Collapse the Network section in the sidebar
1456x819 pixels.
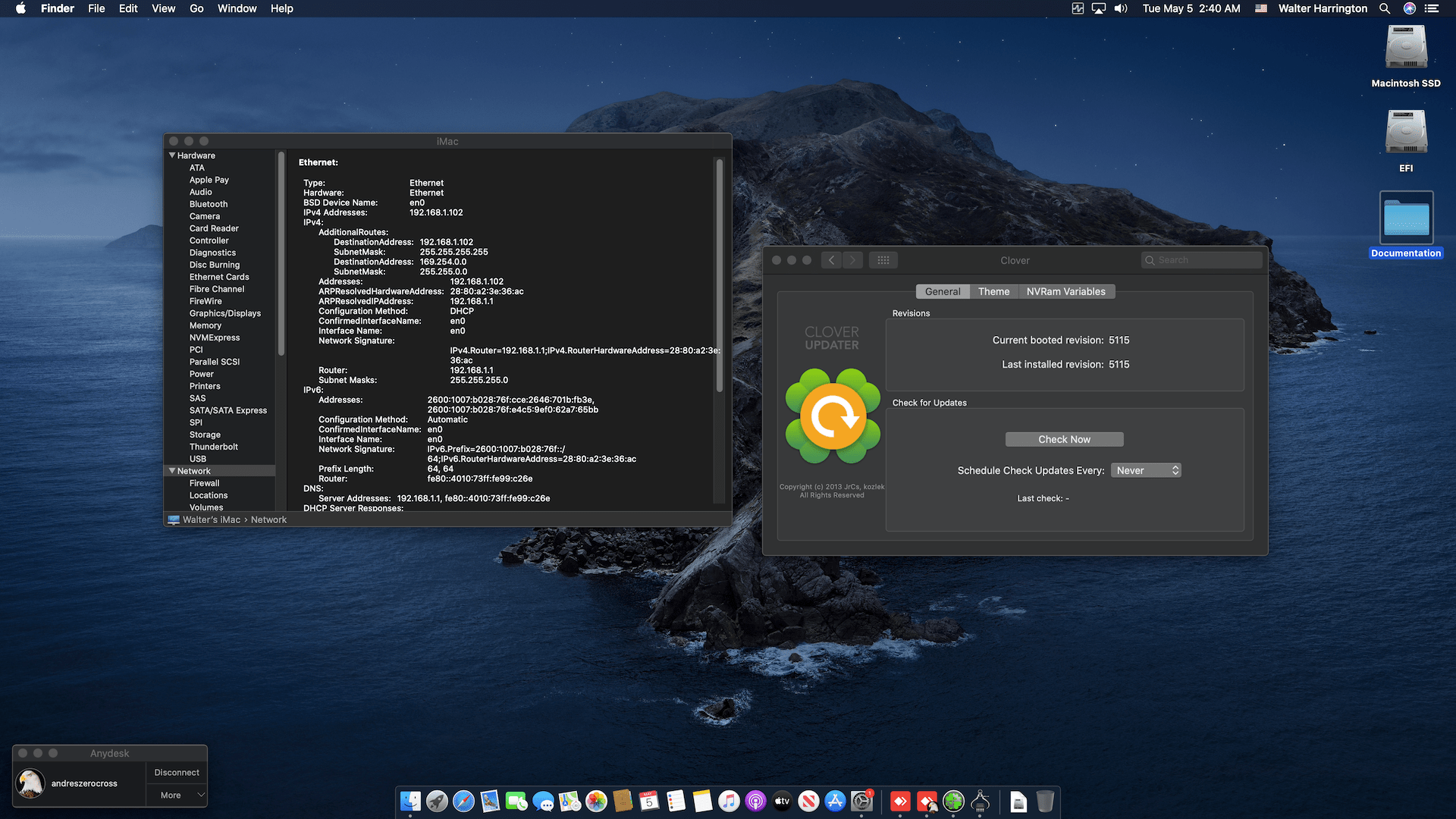click(x=172, y=471)
